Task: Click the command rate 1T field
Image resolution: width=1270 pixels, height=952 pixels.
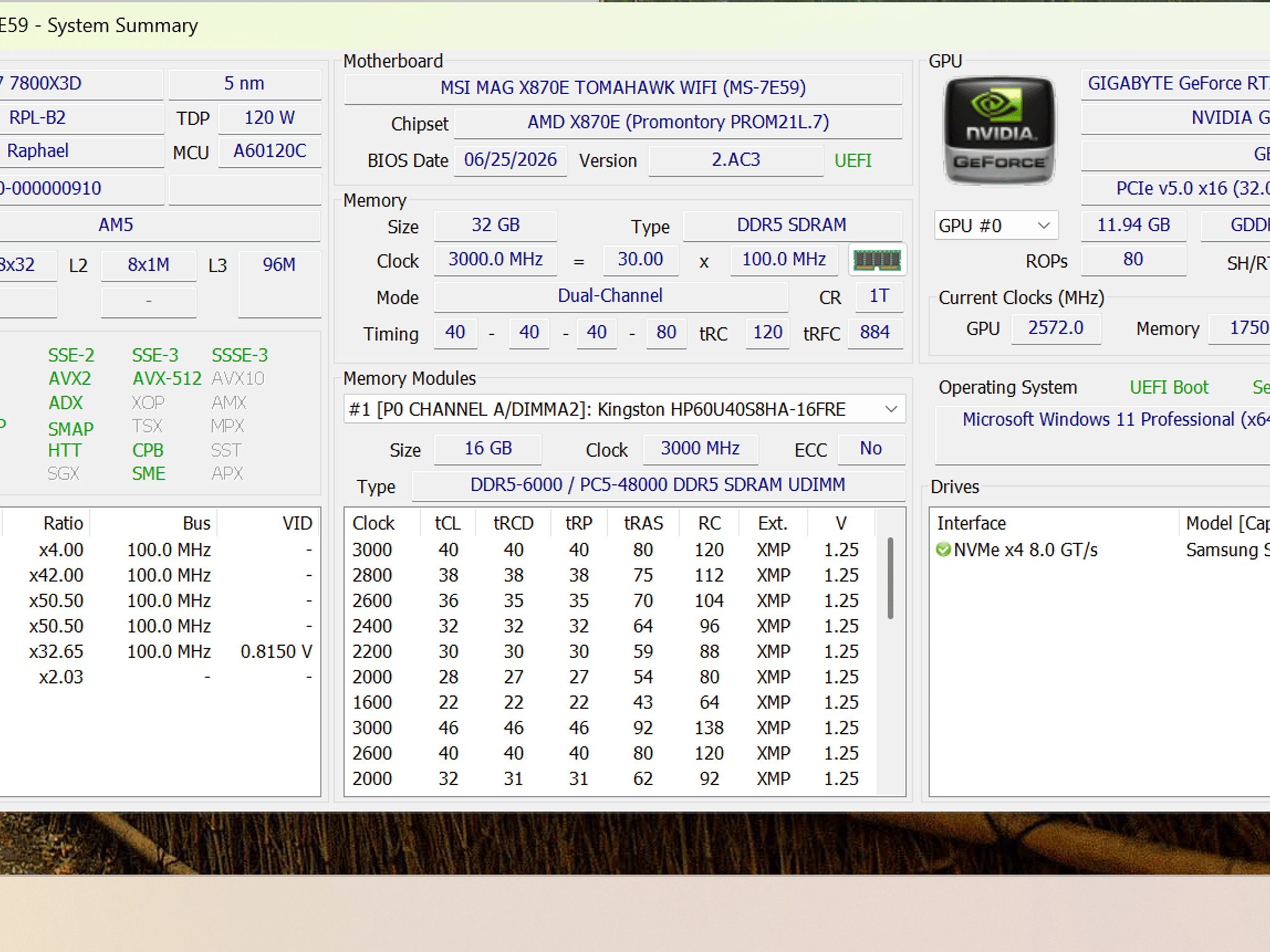Action: pyautogui.click(x=879, y=296)
